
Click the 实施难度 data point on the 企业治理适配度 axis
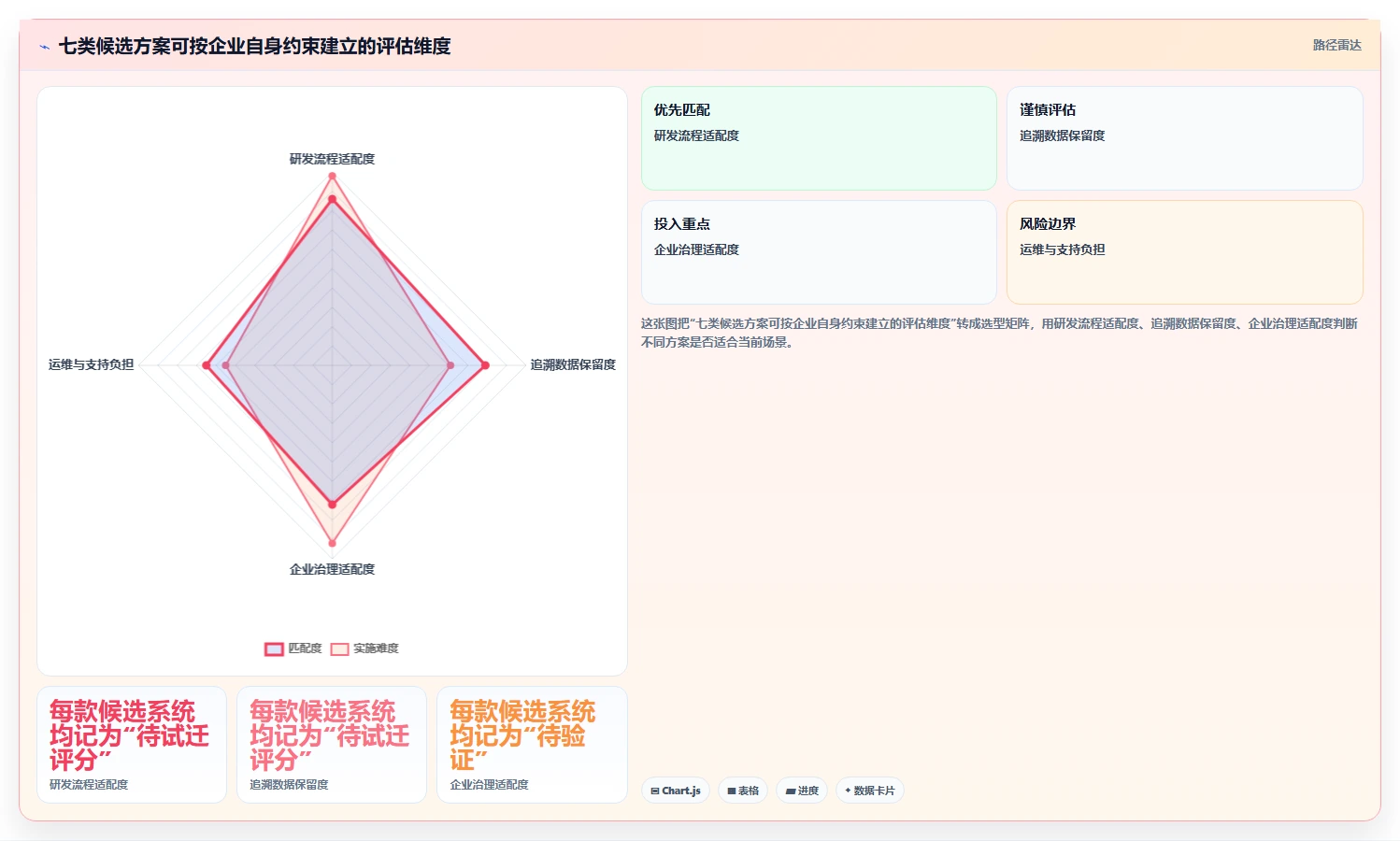332,543
